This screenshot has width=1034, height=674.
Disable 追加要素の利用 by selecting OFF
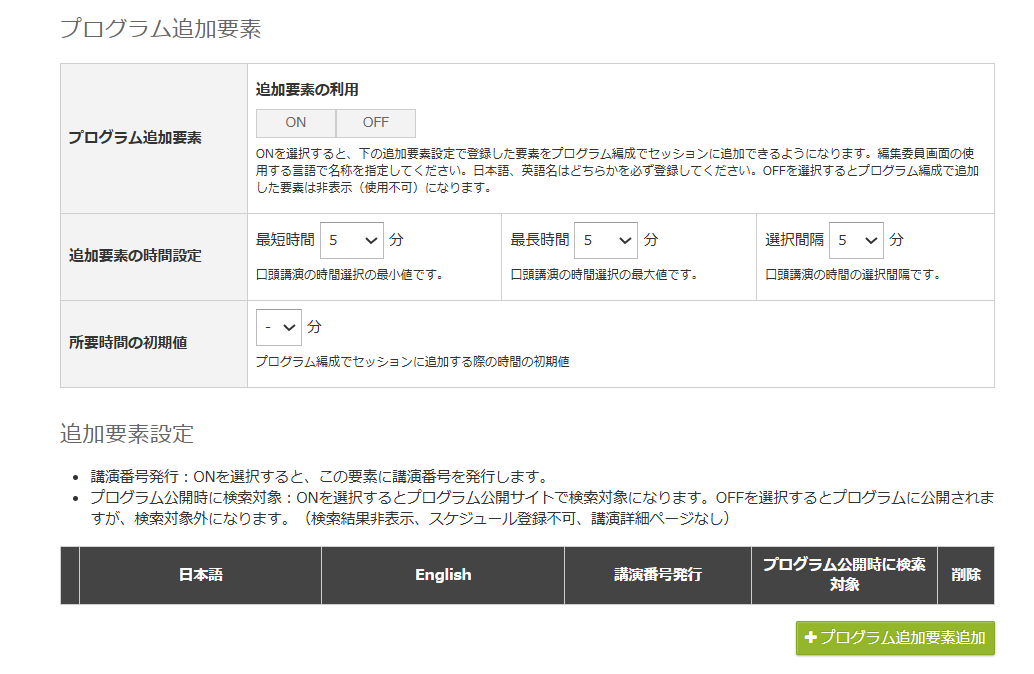click(375, 122)
